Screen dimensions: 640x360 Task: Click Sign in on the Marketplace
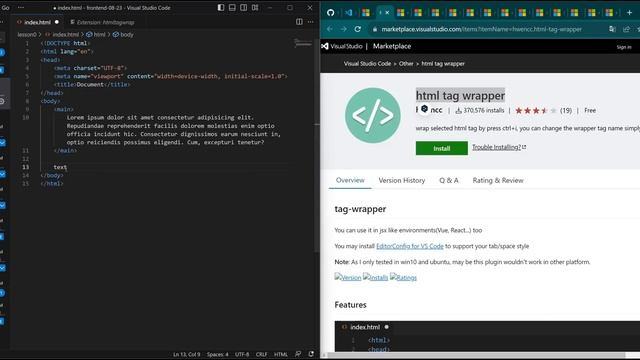[624, 47]
